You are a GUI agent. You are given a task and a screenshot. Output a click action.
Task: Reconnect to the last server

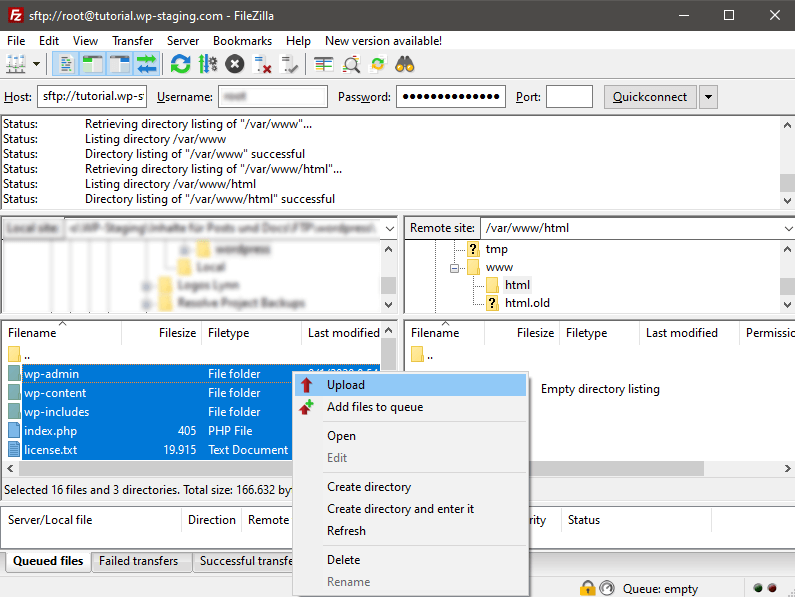tap(289, 64)
